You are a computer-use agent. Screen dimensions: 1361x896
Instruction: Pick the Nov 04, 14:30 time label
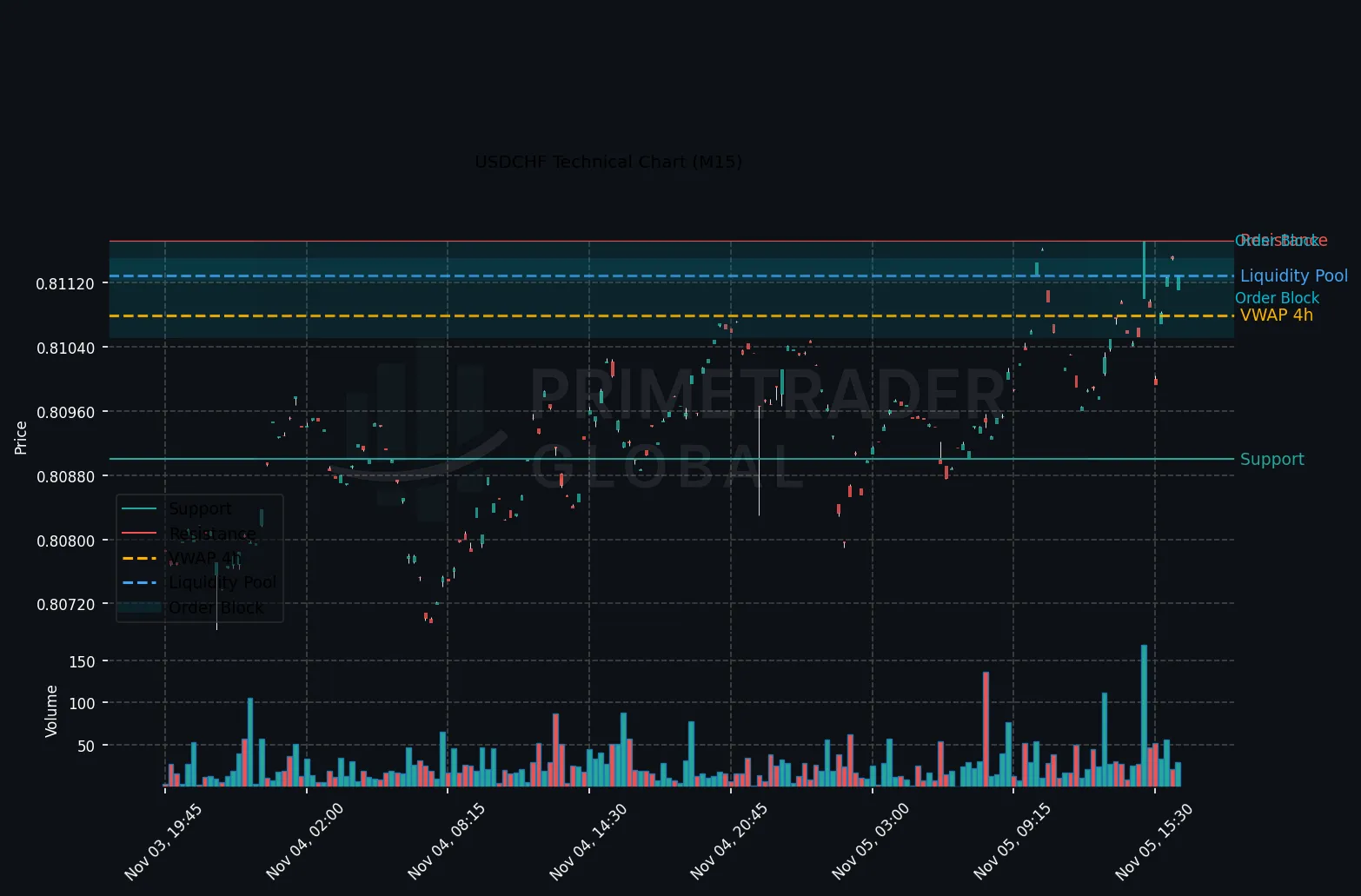tap(588, 842)
